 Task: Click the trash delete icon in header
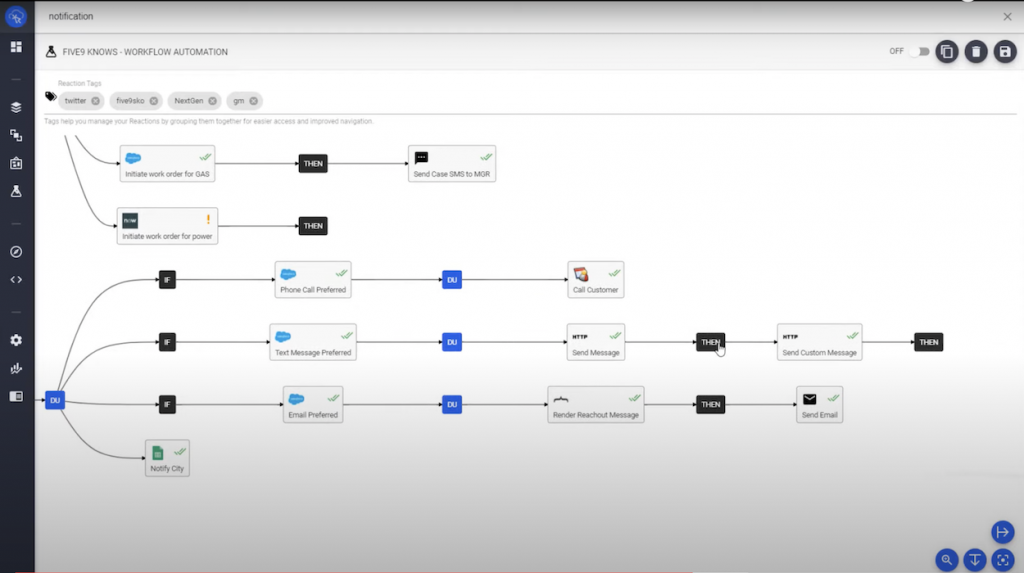click(976, 52)
